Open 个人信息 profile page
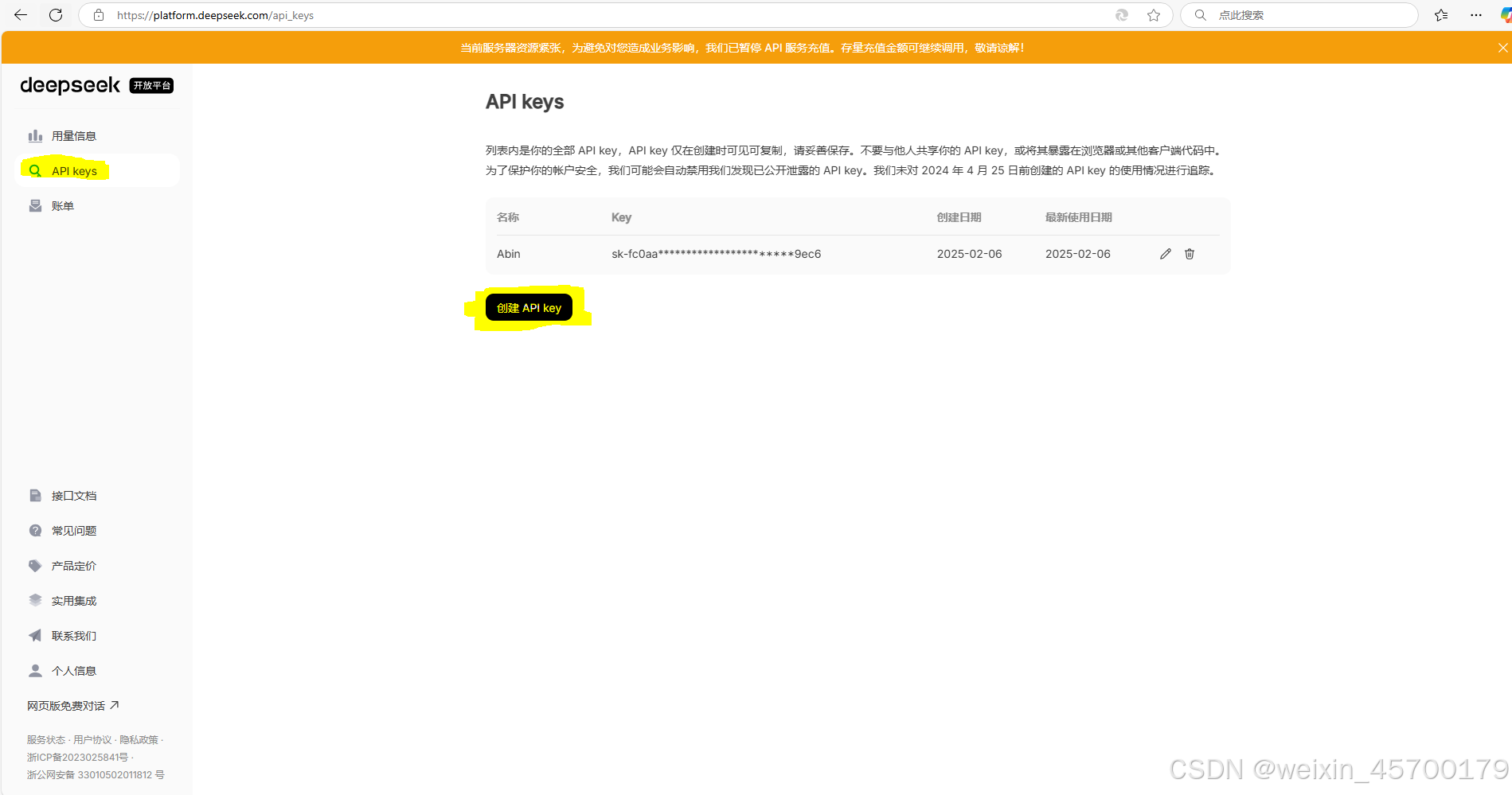The height and width of the screenshot is (795, 1512). [97, 671]
